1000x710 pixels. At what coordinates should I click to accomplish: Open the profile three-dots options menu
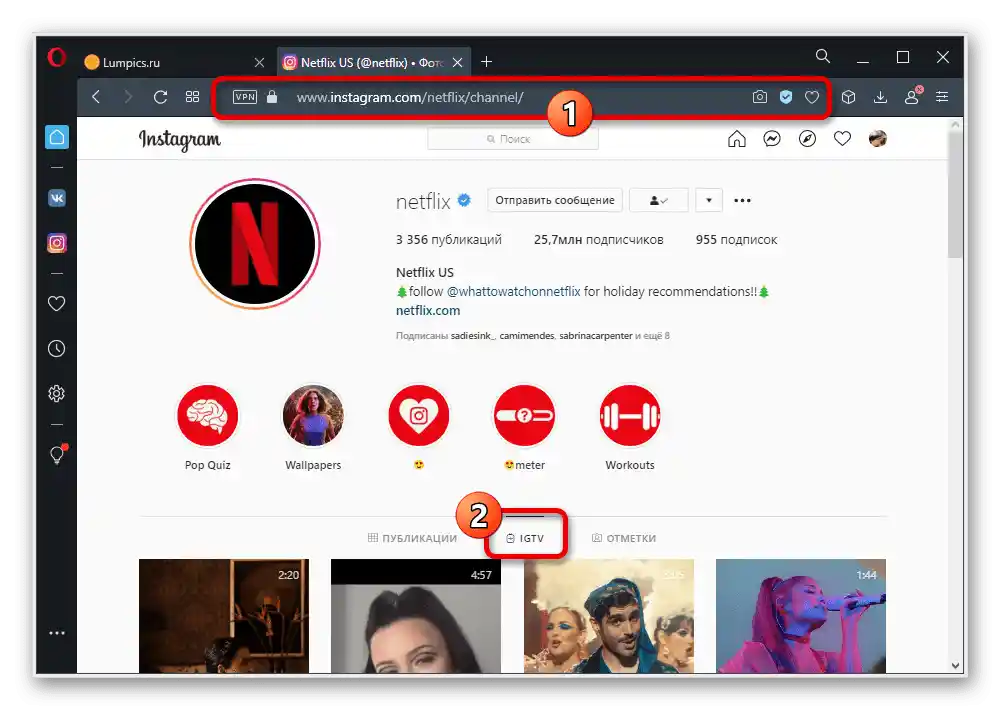coord(743,200)
